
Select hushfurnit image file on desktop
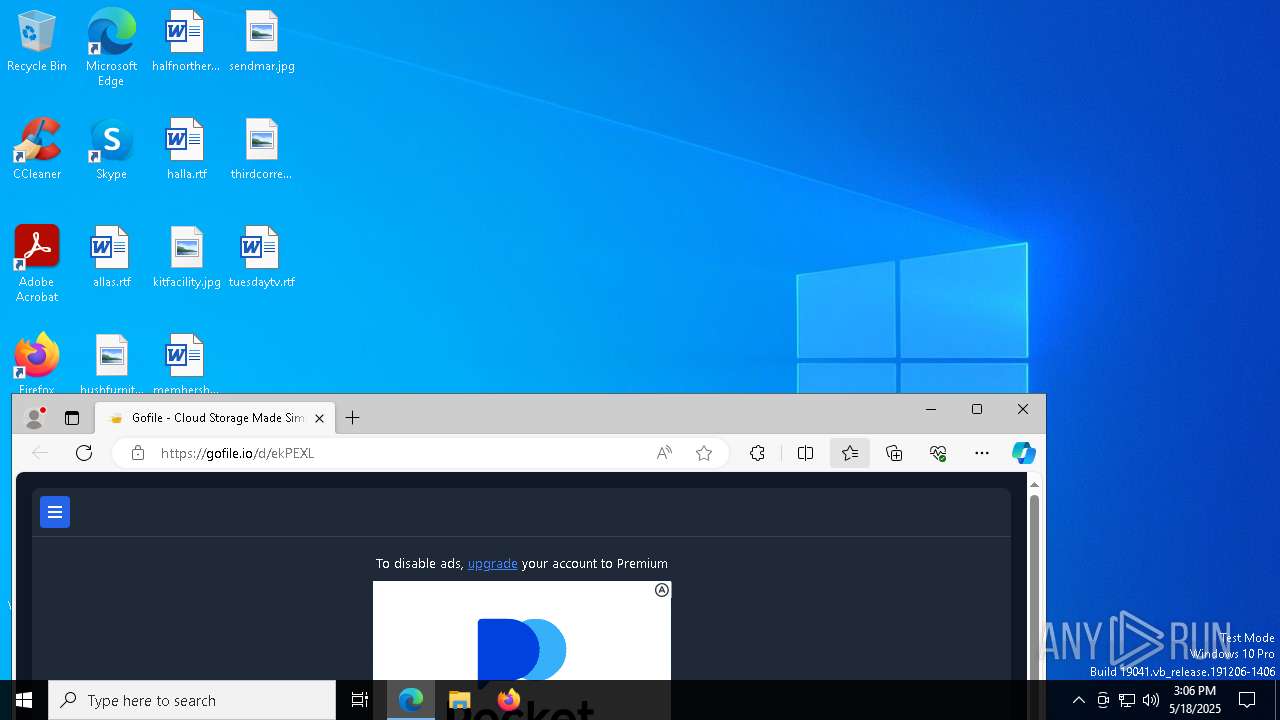click(x=111, y=364)
